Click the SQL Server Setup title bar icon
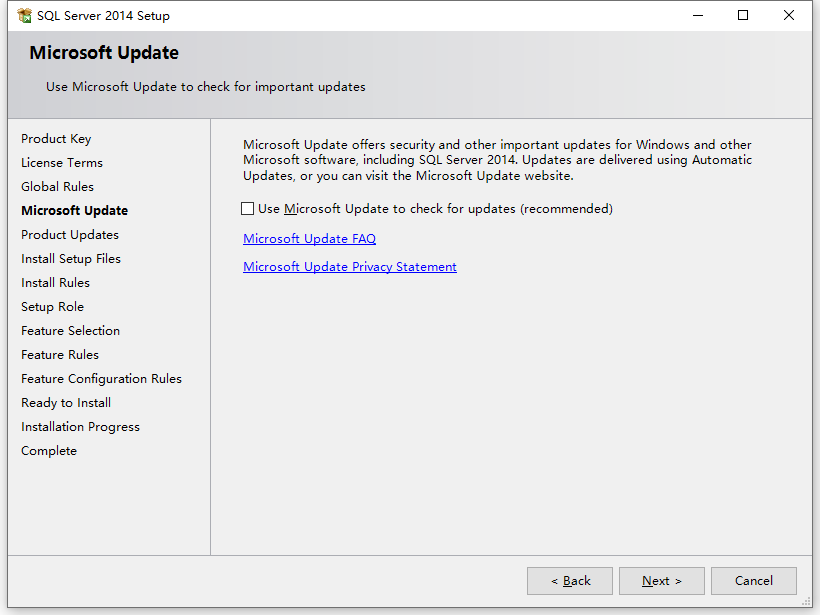The height and width of the screenshot is (615, 820). point(24,16)
